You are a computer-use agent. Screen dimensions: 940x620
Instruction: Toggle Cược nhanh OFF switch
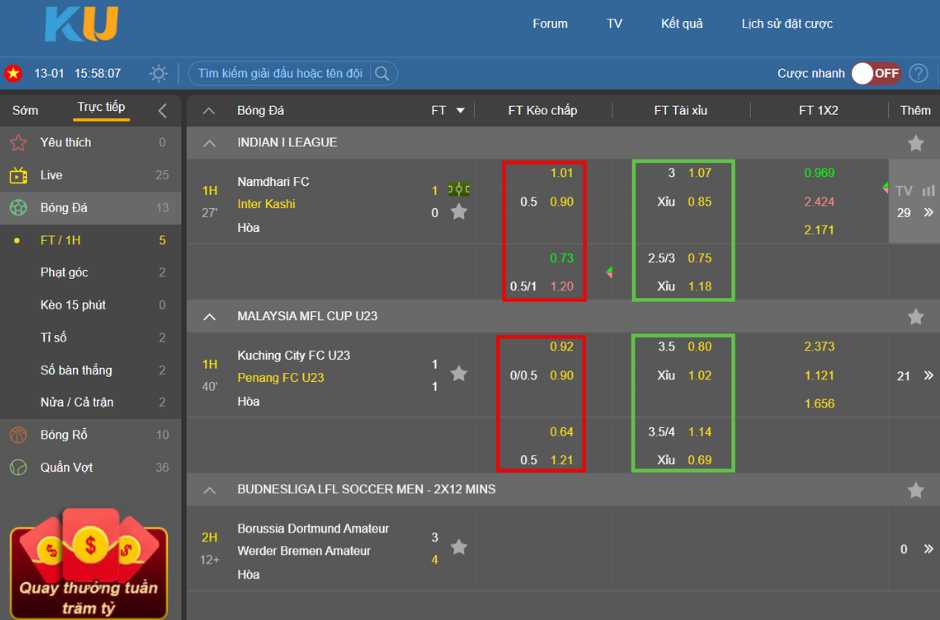tap(876, 74)
